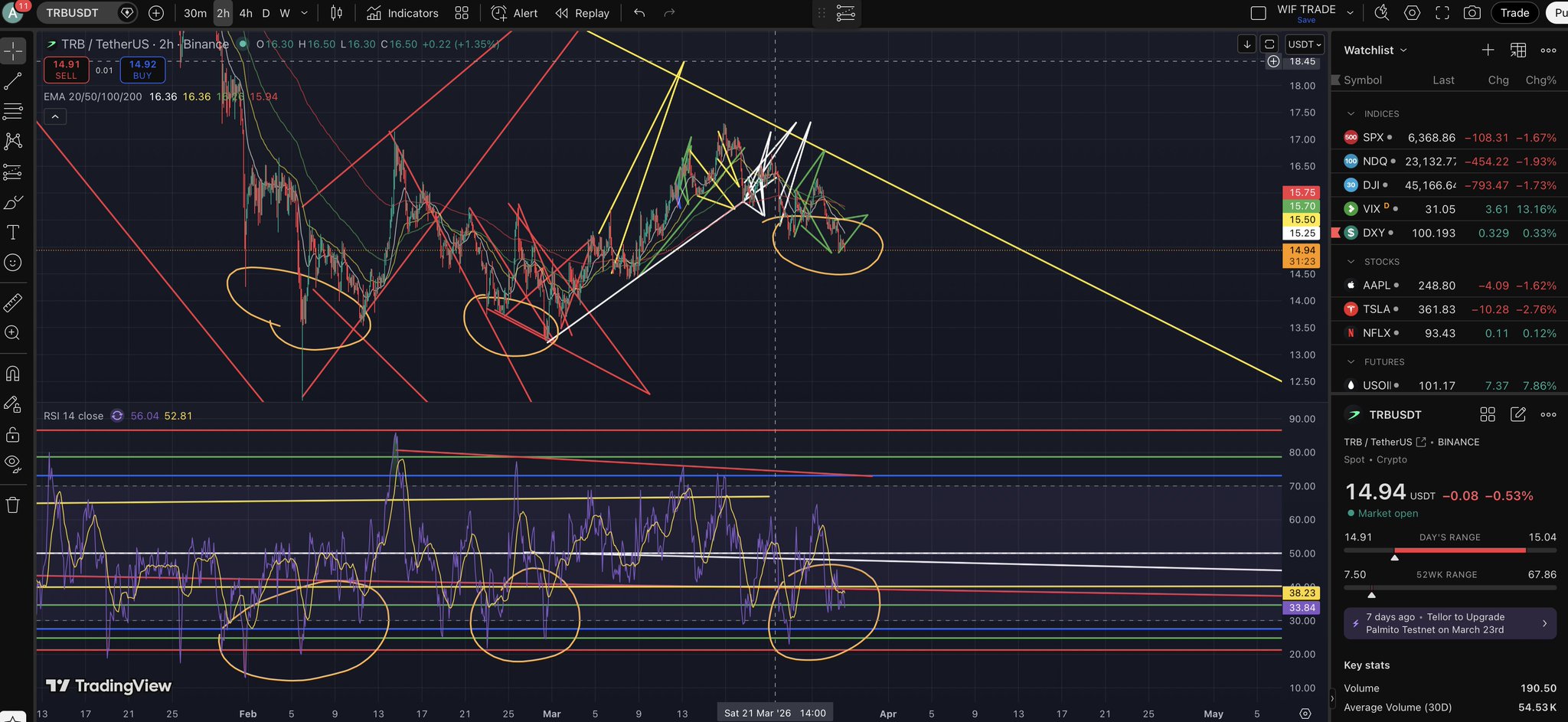Open the Indicators menu
This screenshot has height=722, width=1568.
click(403, 13)
